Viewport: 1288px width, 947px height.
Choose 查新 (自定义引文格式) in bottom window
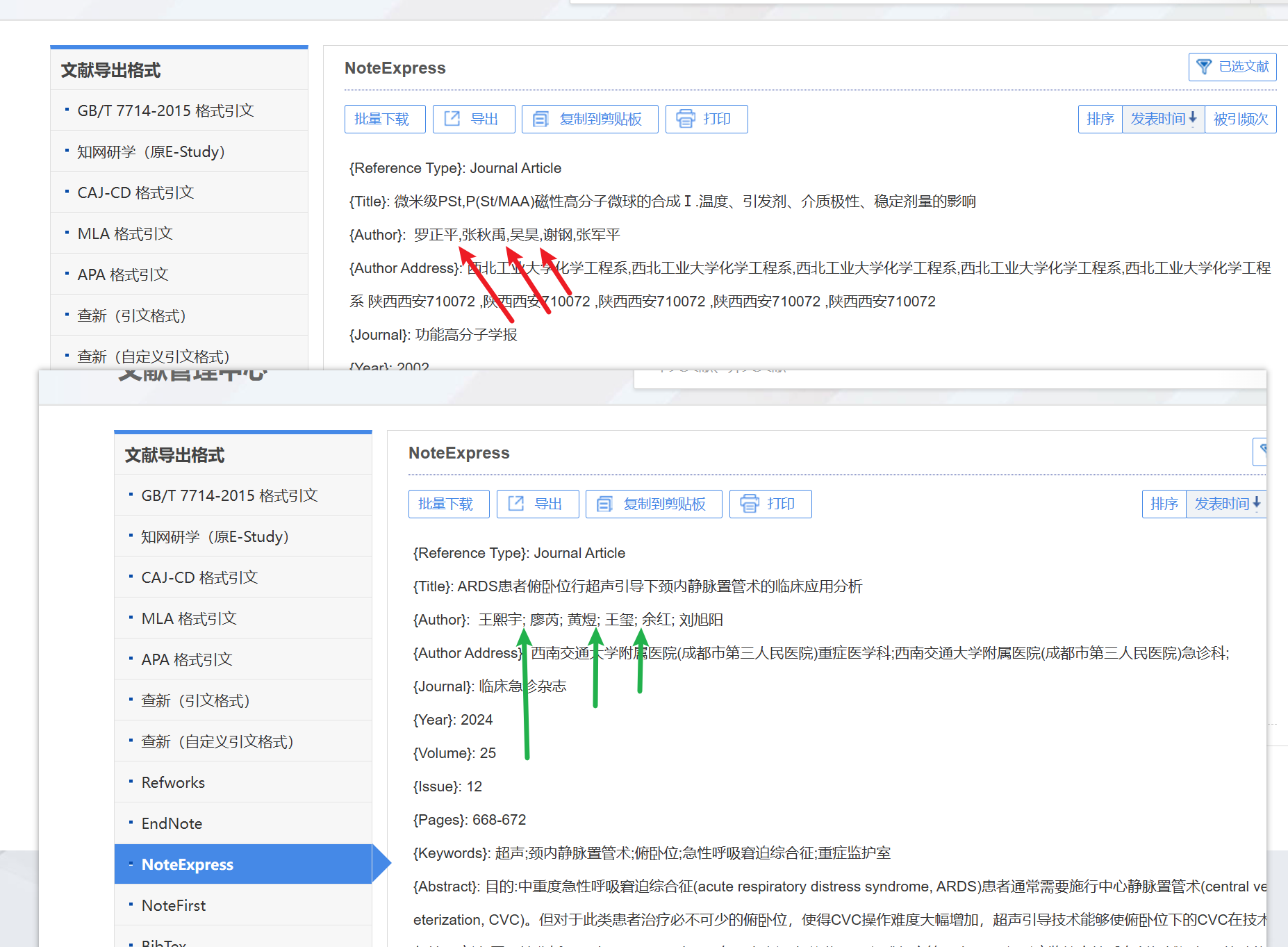243,741
